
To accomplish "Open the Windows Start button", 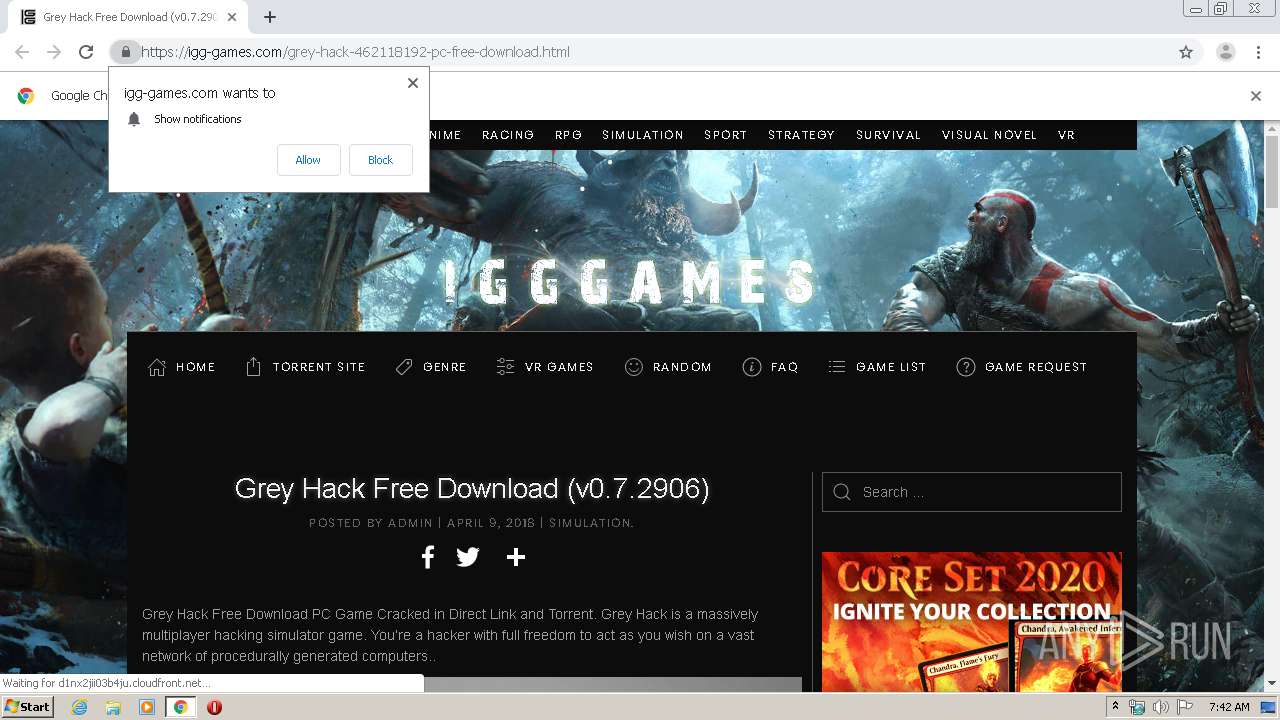I will [x=27, y=707].
